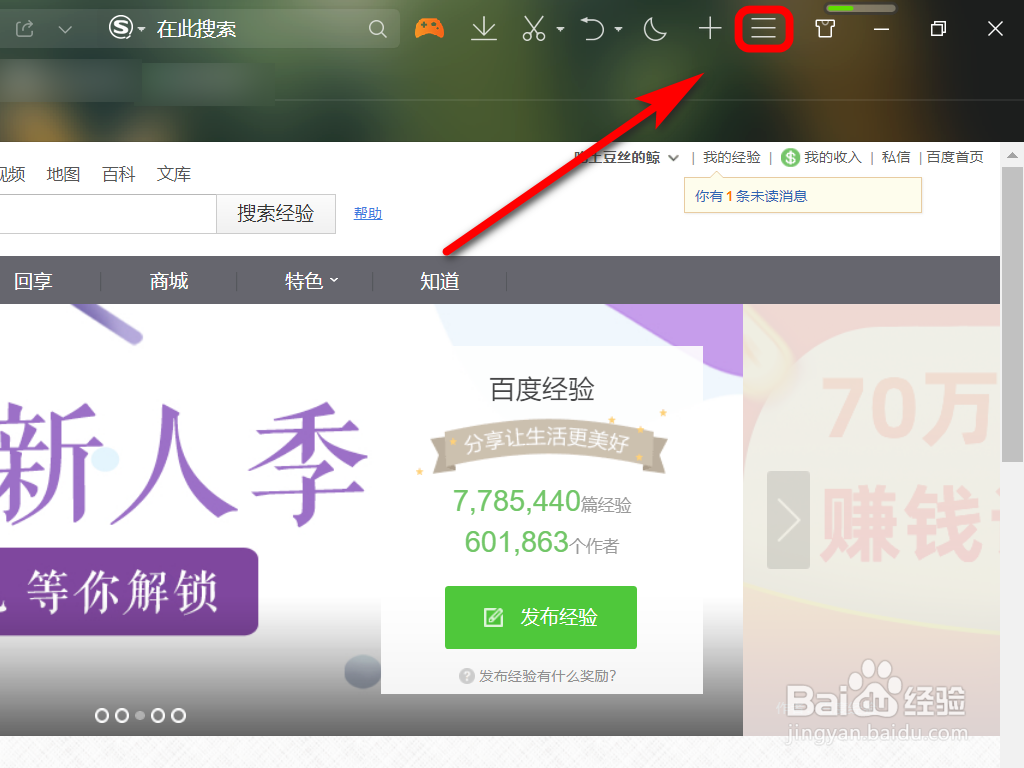This screenshot has width=1024, height=768.
Task: Click the share icon in browser toolbar
Action: point(25,29)
